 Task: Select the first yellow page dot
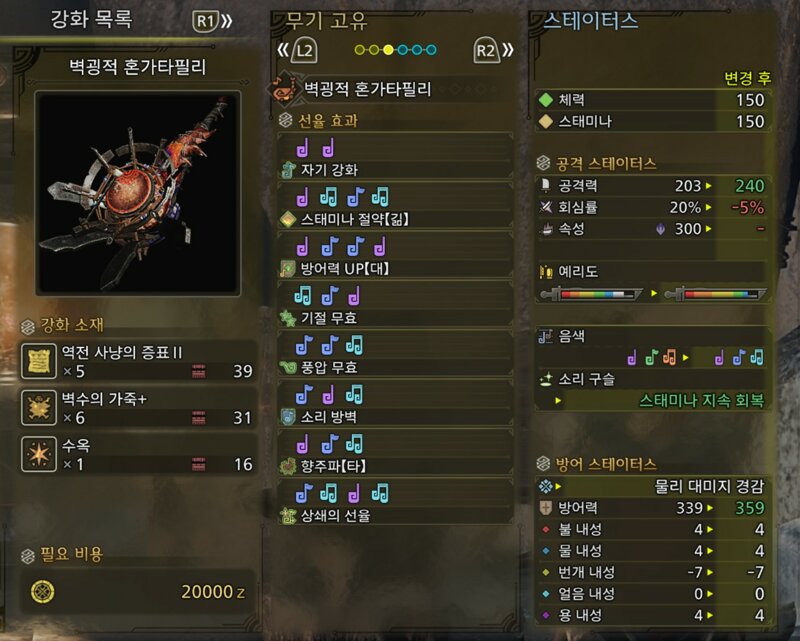360,50
